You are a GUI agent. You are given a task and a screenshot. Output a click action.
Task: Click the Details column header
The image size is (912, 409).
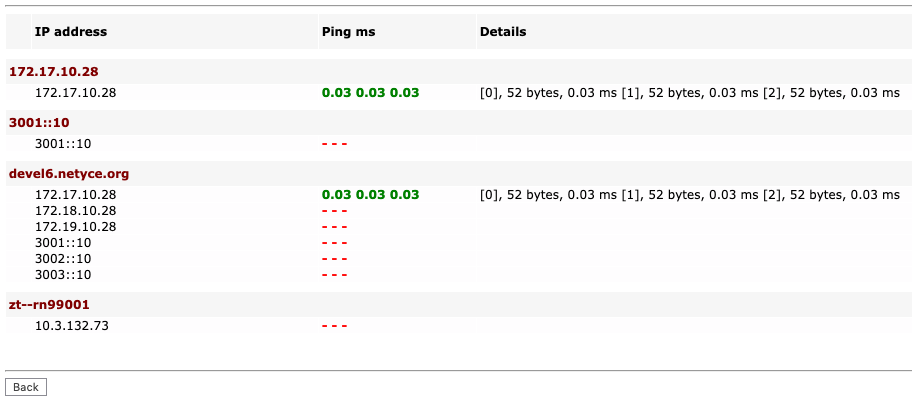coord(503,32)
